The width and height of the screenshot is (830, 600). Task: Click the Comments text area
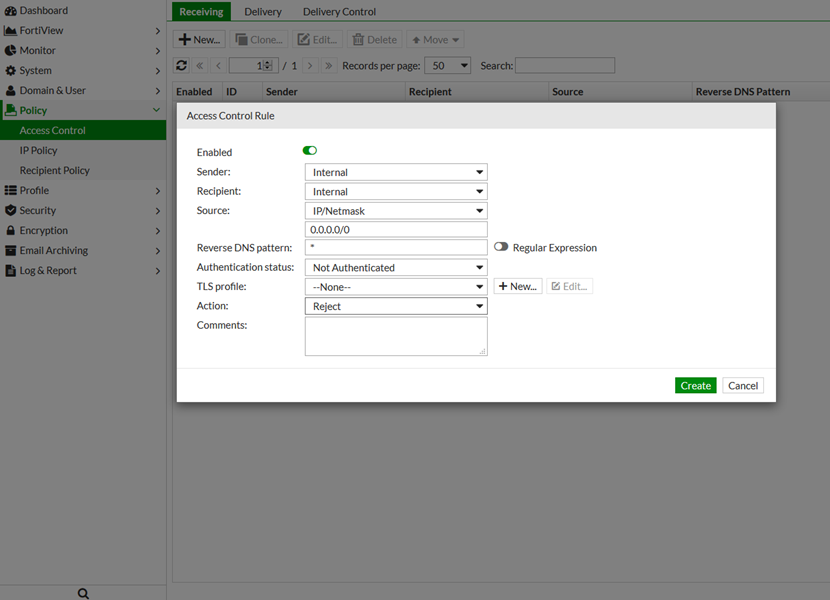[x=395, y=336]
